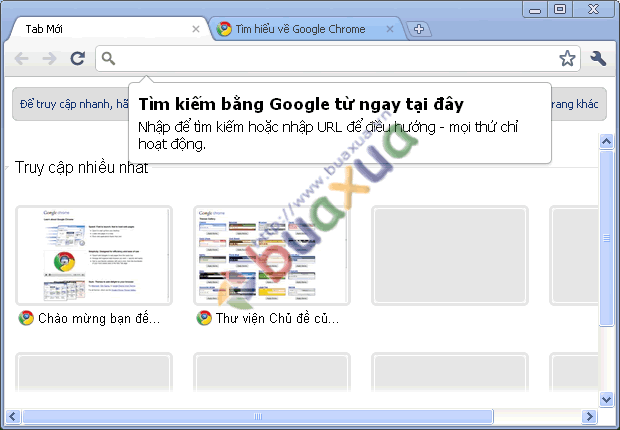Close the 'Tab Mới' tab
Image resolution: width=620 pixels, height=430 pixels.
(x=196, y=29)
